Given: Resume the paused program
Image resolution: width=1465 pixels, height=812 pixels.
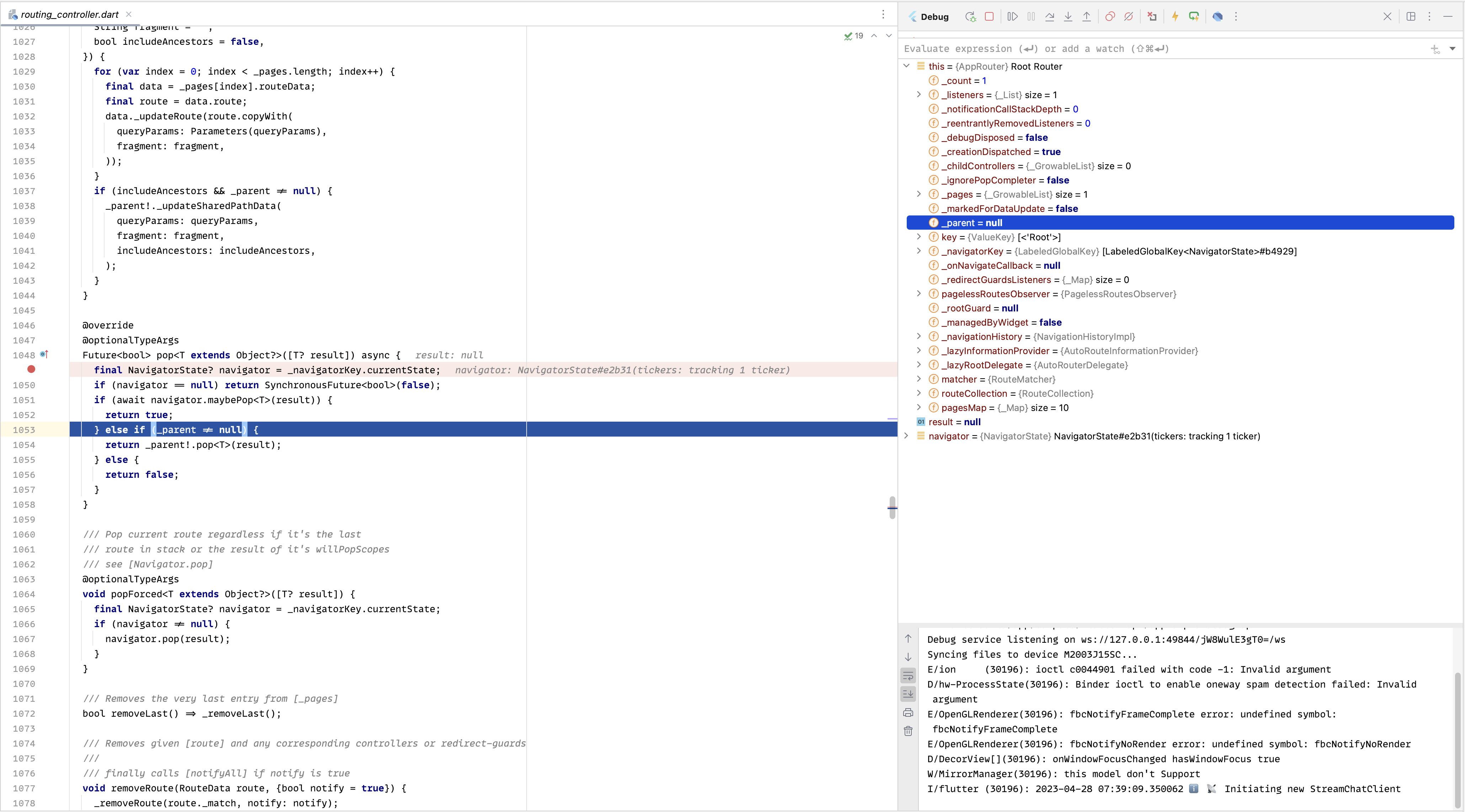Looking at the screenshot, I should 1012,16.
